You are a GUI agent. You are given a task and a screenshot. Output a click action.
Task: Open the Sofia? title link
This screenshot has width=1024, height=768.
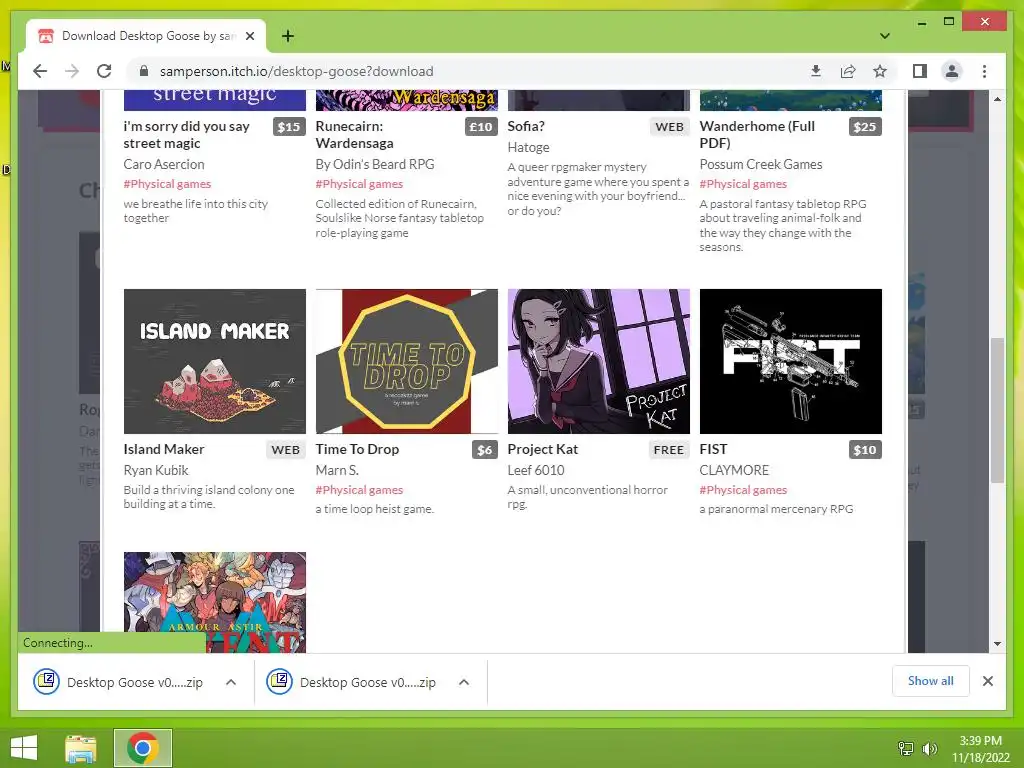(526, 126)
